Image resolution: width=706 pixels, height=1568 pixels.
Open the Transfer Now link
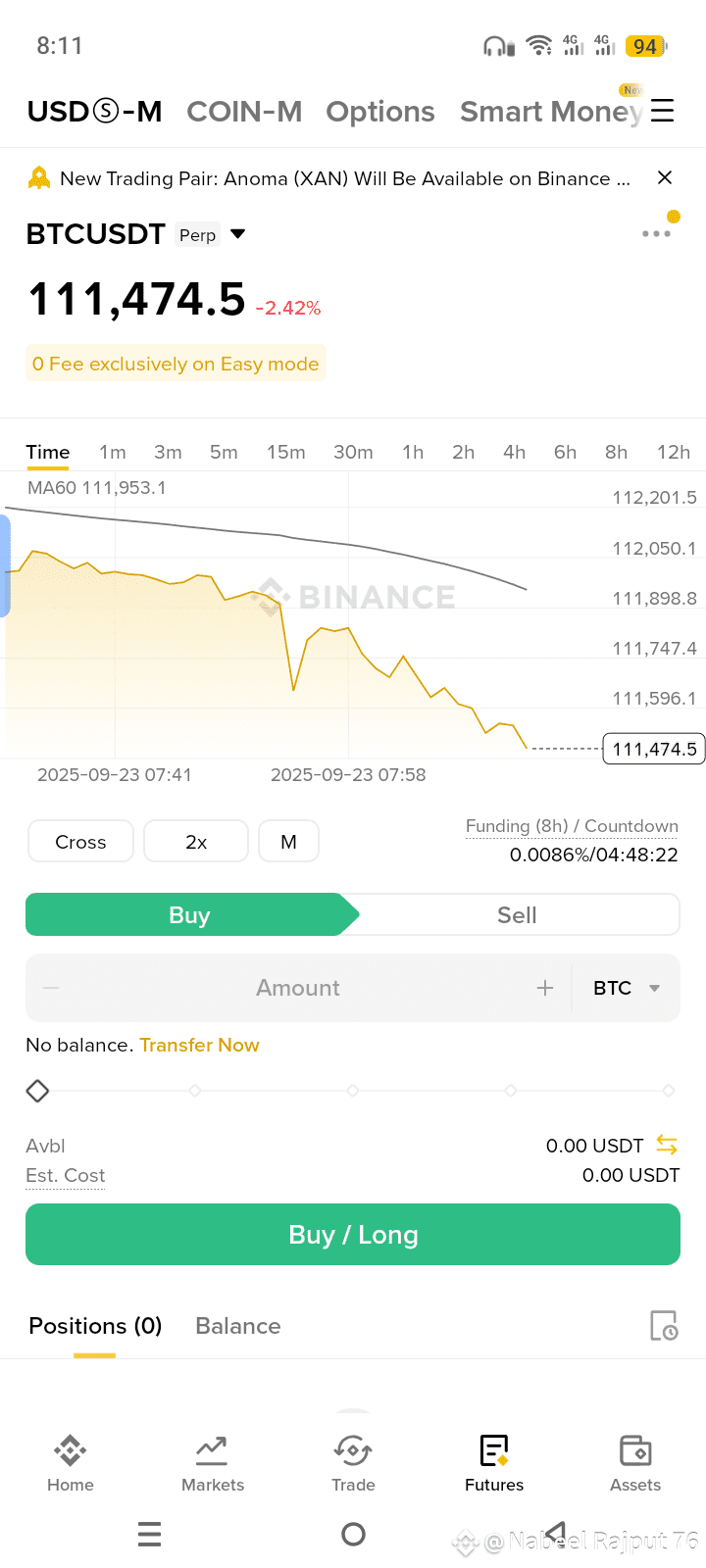[x=199, y=1045]
